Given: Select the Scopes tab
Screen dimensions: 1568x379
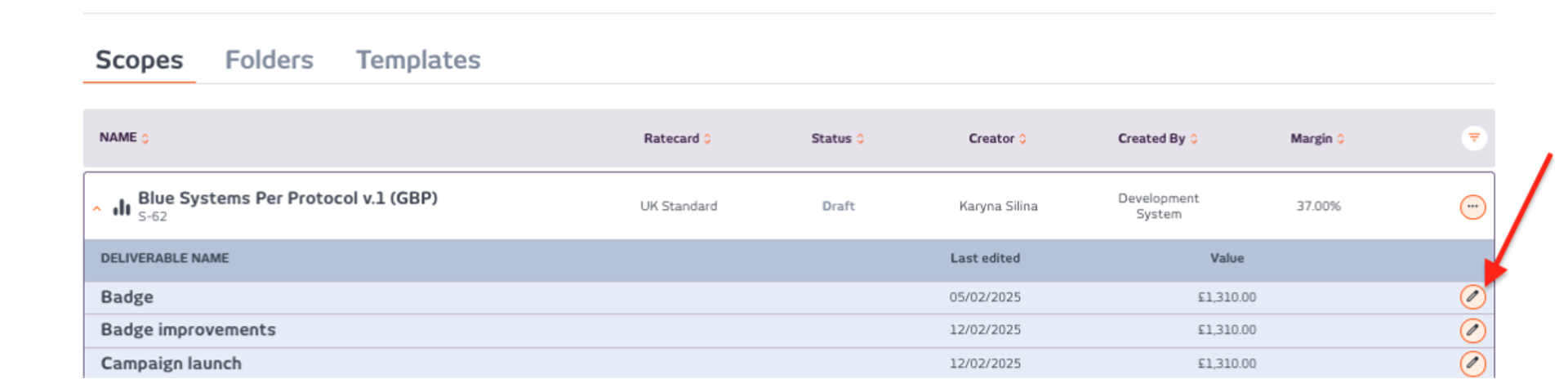Looking at the screenshot, I should coord(139,60).
